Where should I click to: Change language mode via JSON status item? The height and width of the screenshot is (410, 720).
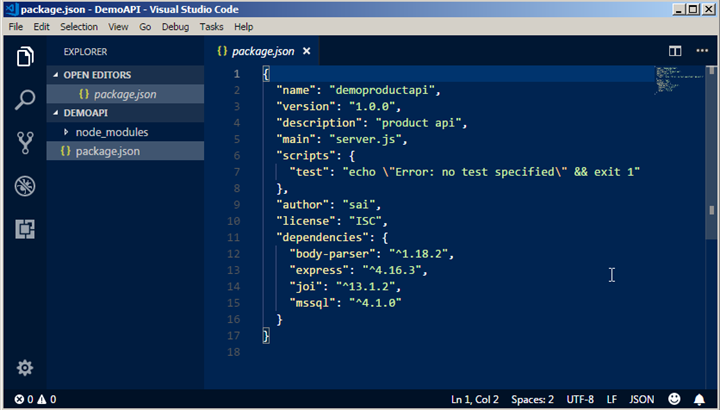641,399
